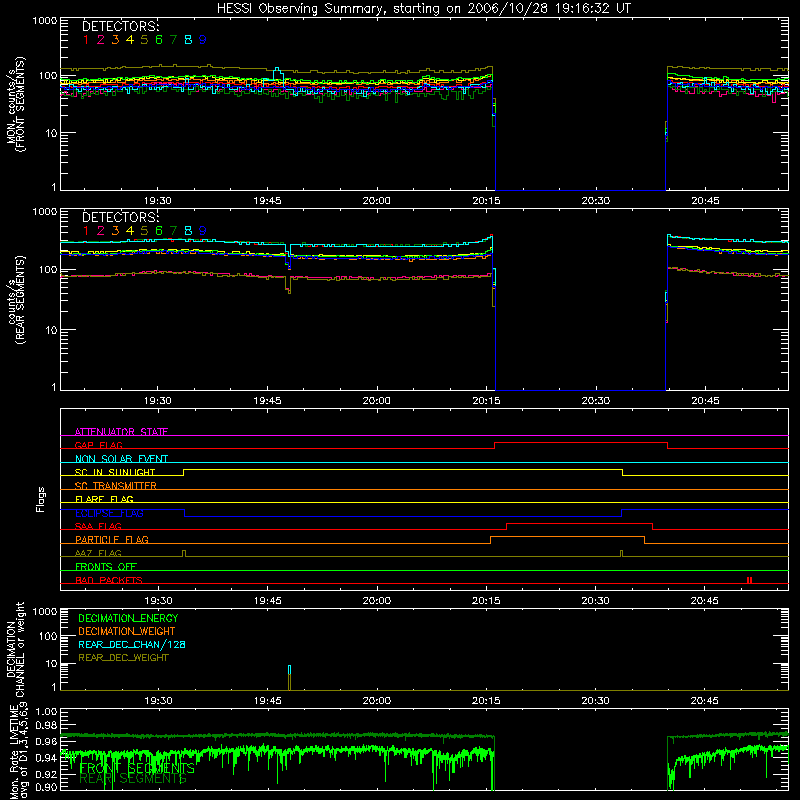Select green detector 6 in rear segments legend
Screen dimensions: 800x800
pos(159,231)
